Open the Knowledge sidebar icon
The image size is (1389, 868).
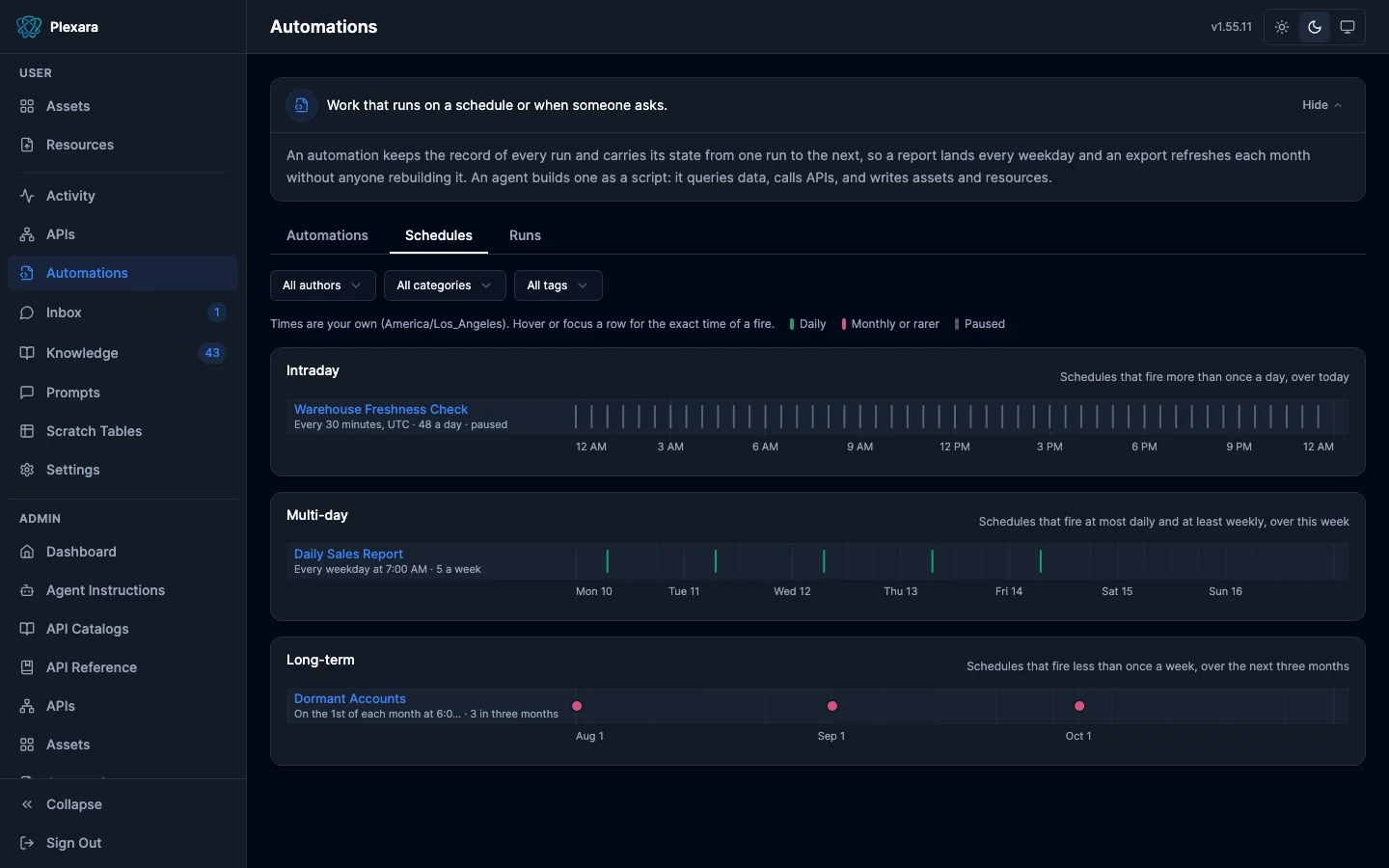(27, 353)
